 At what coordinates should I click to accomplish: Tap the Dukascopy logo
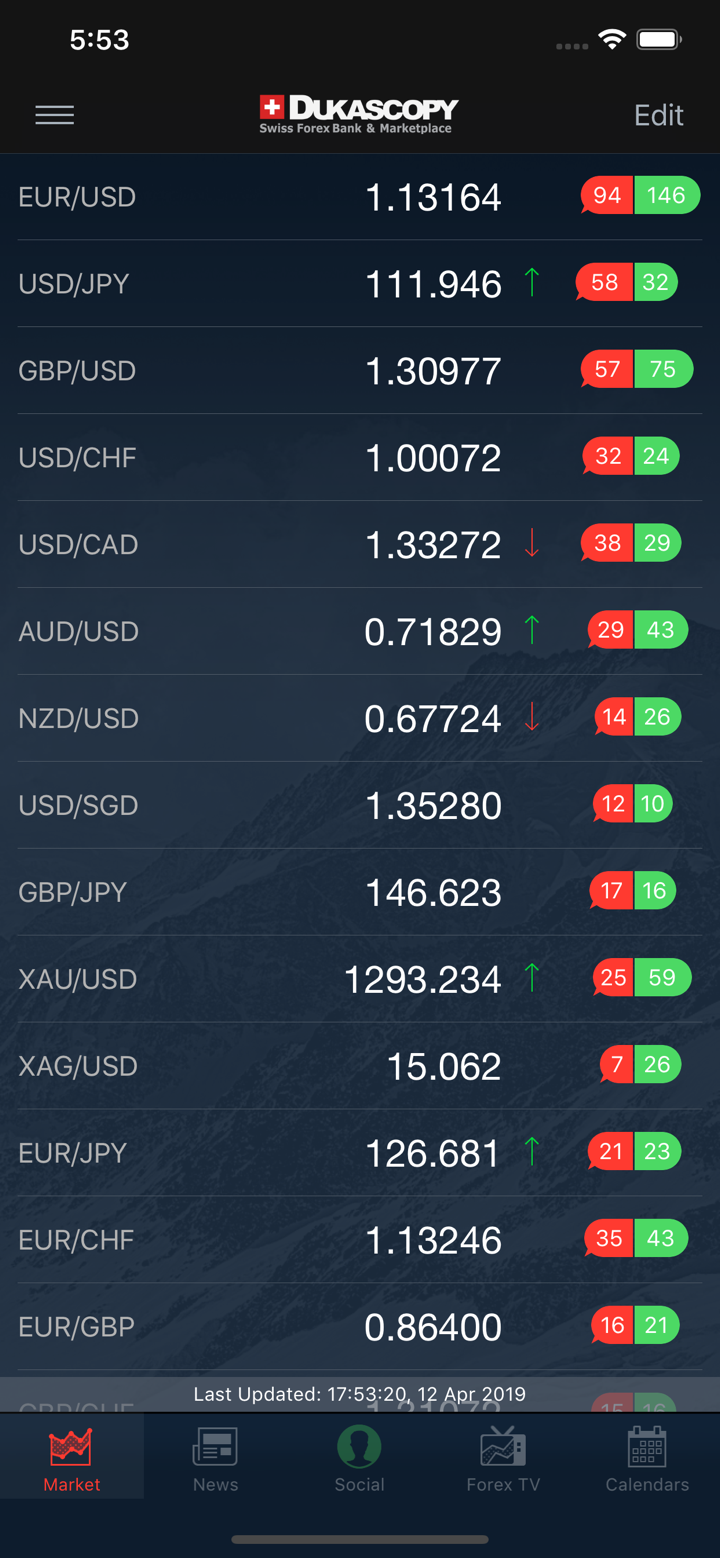pos(358,114)
